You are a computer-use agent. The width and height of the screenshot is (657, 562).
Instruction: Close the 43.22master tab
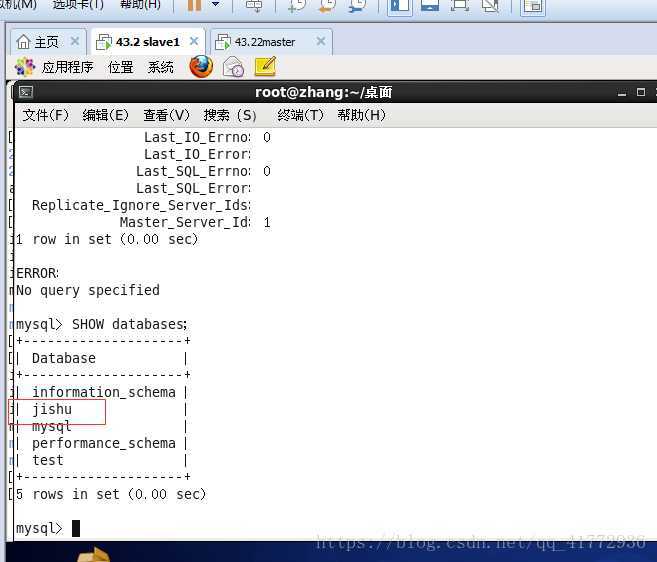(321, 41)
